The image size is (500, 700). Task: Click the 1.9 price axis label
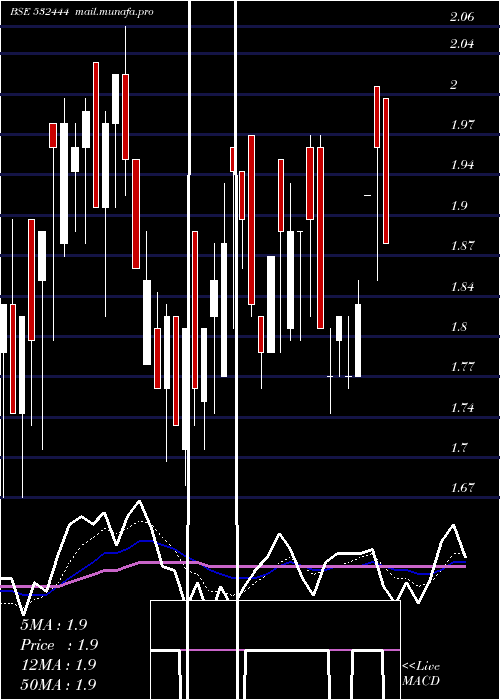[459, 206]
